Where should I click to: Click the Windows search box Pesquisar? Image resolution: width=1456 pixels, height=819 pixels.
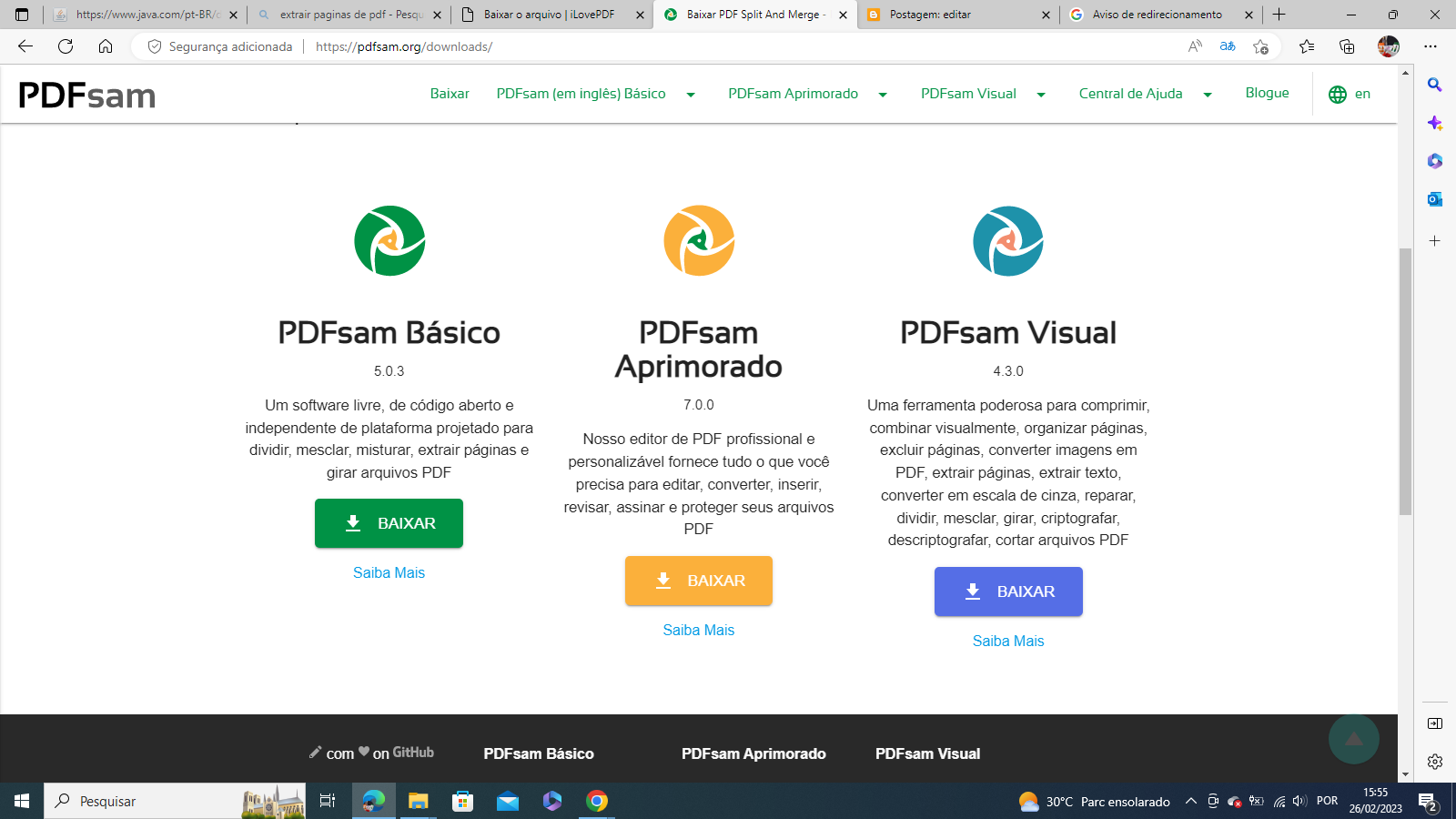pos(175,801)
